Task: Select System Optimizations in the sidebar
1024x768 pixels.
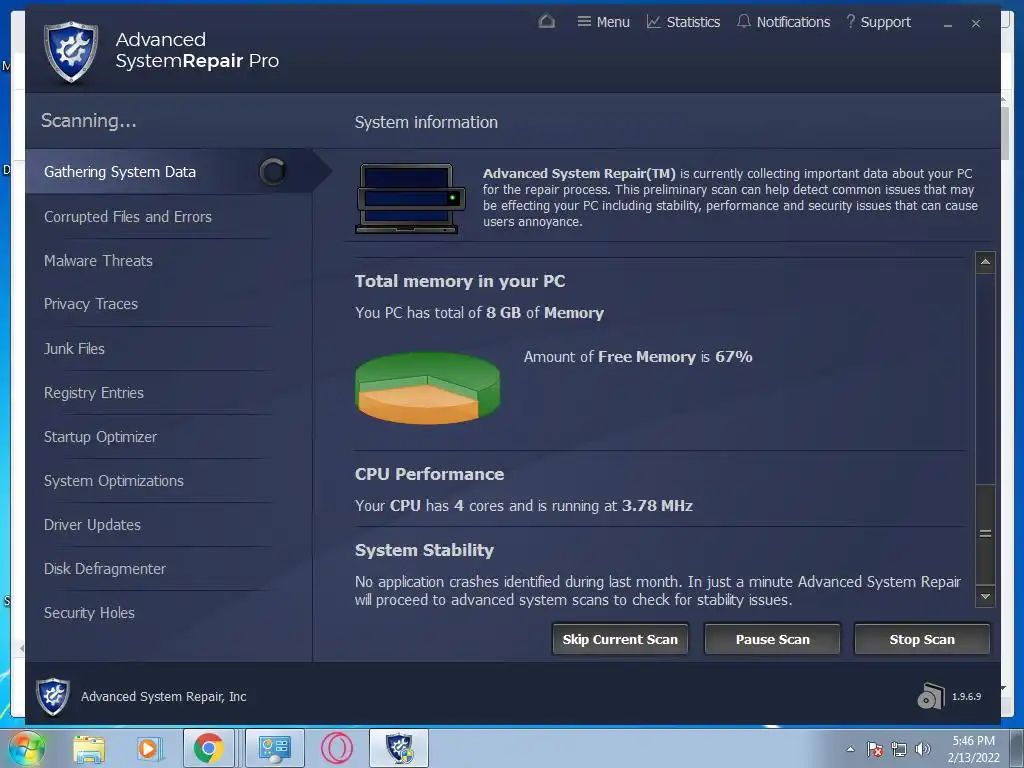Action: pyautogui.click(x=114, y=481)
